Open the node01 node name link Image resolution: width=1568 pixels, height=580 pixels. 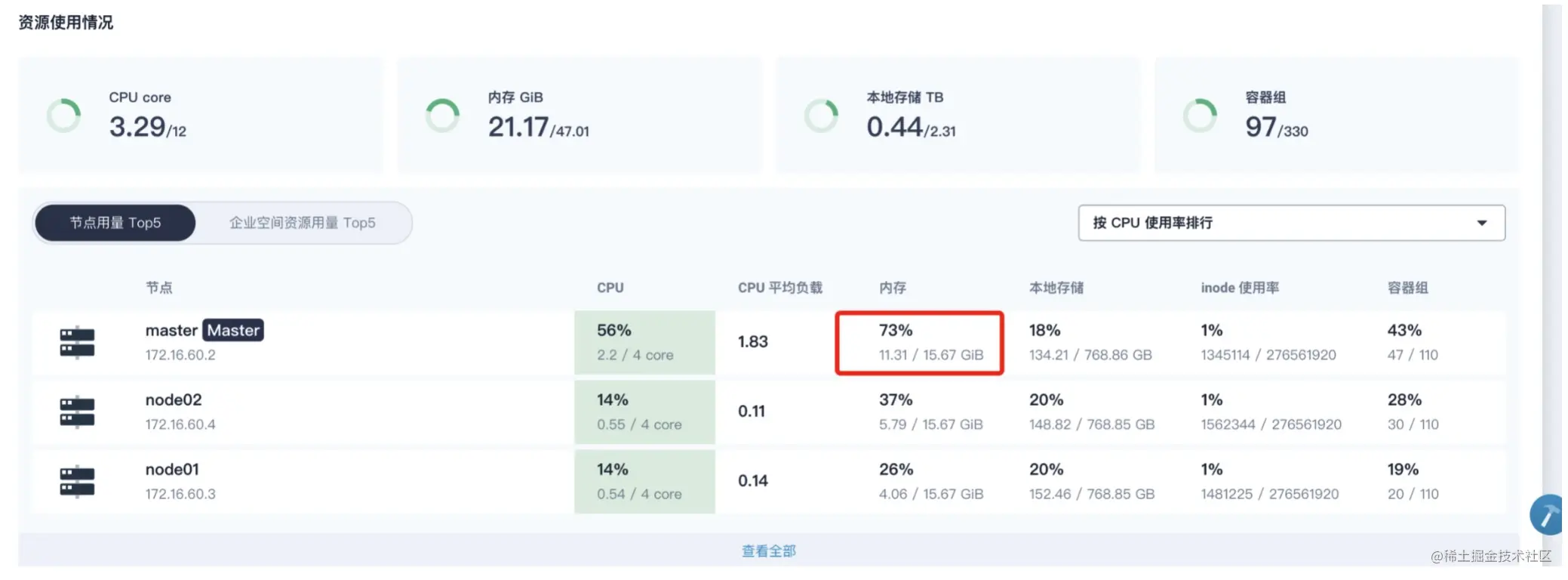pyautogui.click(x=172, y=469)
